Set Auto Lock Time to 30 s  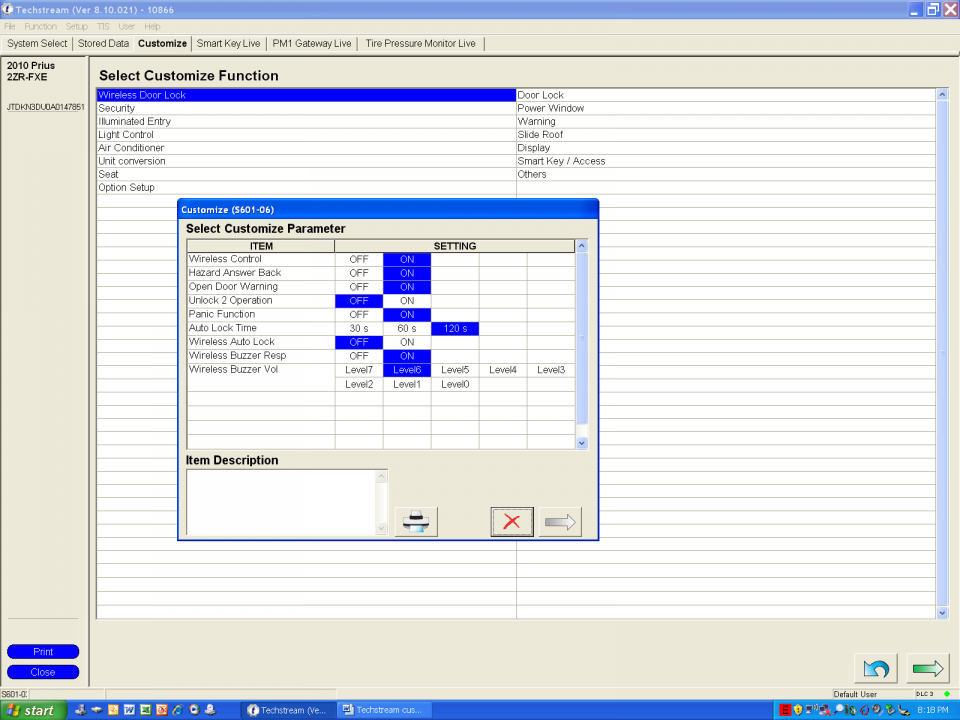click(358, 329)
